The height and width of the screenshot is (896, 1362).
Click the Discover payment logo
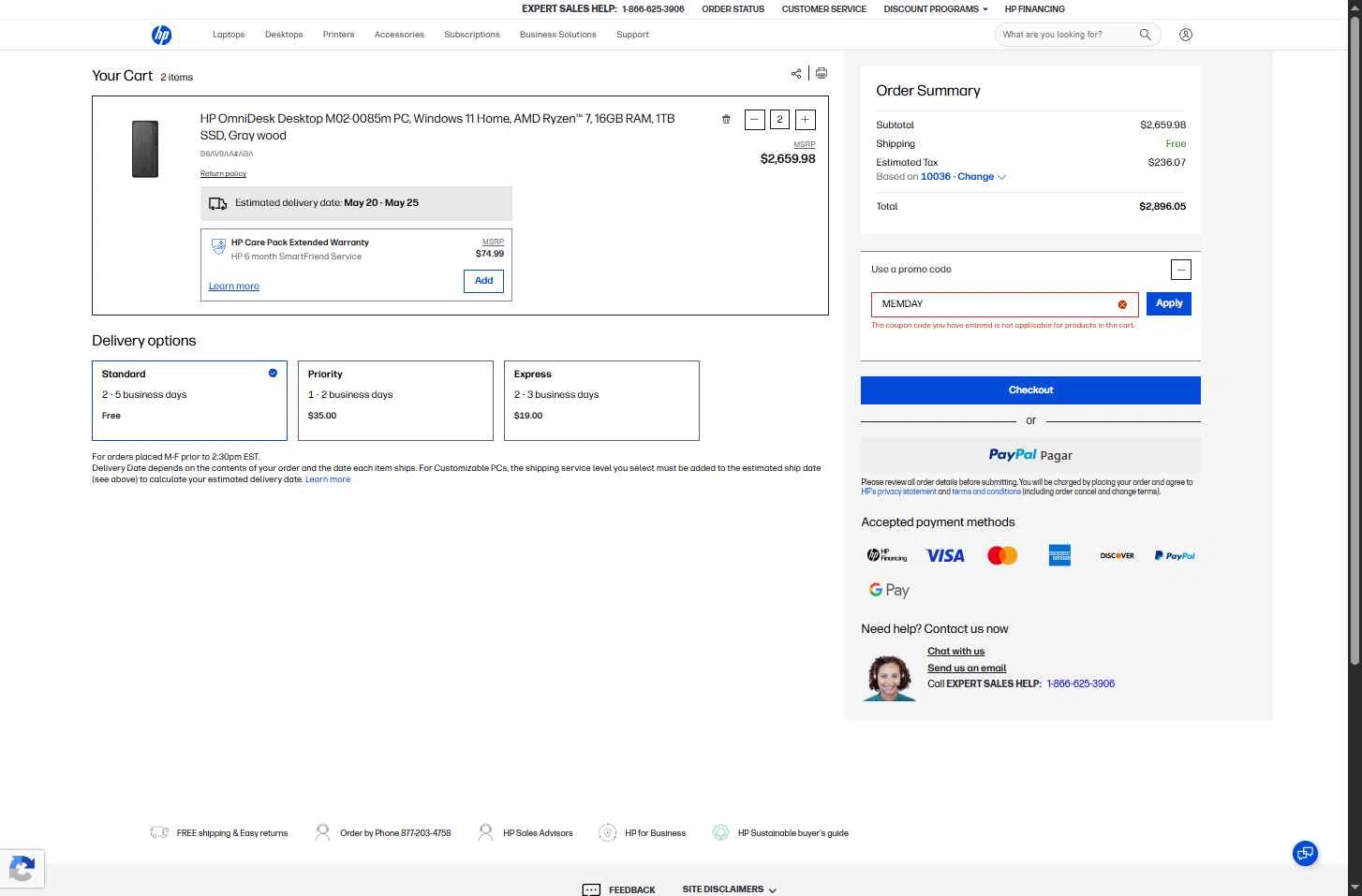coord(1117,555)
